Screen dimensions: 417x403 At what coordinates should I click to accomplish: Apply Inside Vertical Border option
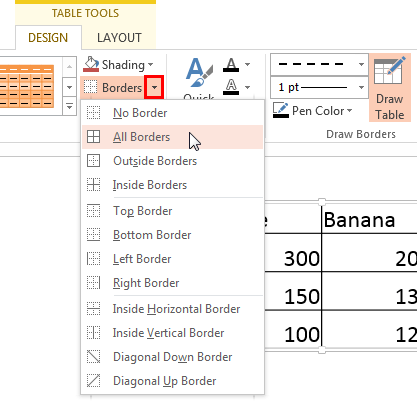[x=172, y=333]
